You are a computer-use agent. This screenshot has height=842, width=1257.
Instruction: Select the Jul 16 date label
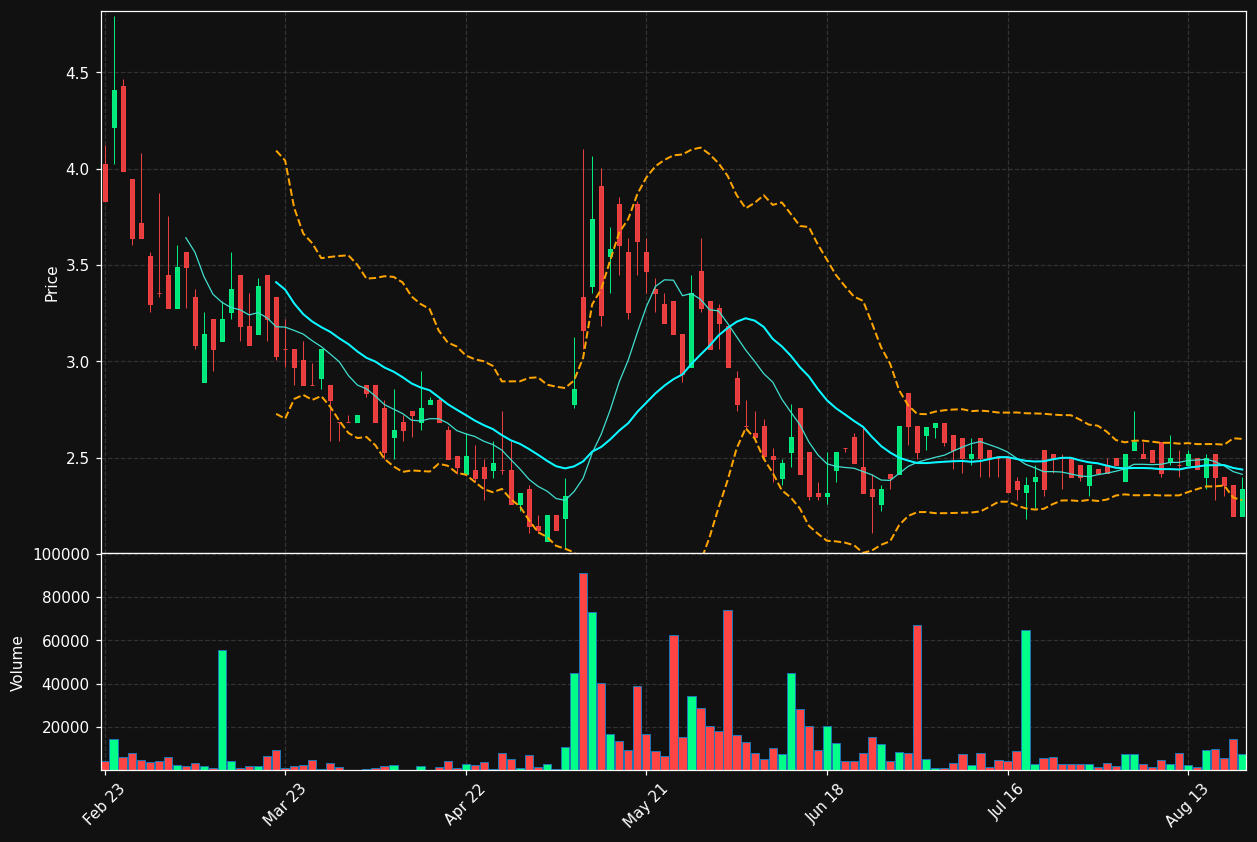pos(1007,804)
